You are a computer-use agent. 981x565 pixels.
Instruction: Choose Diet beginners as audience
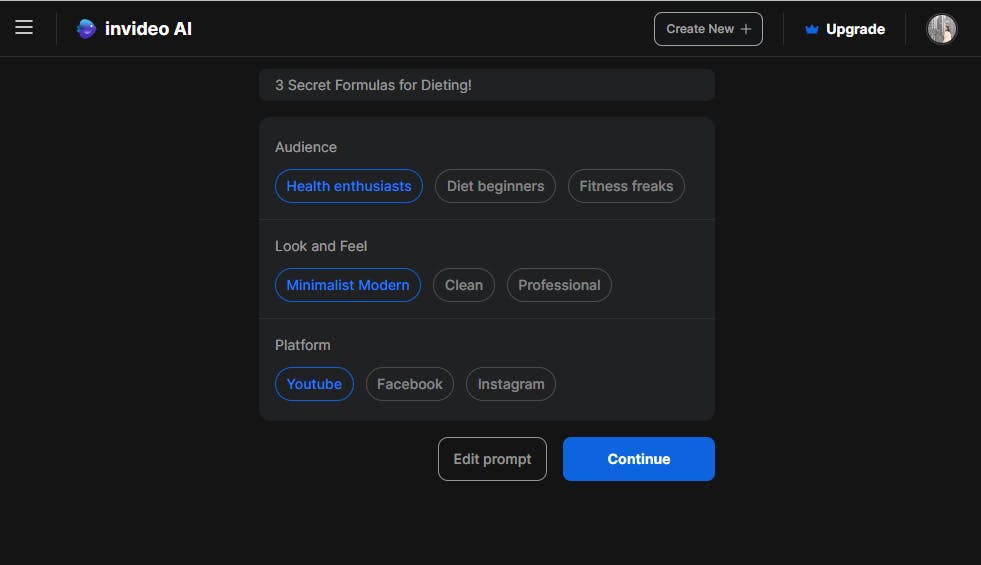495,186
